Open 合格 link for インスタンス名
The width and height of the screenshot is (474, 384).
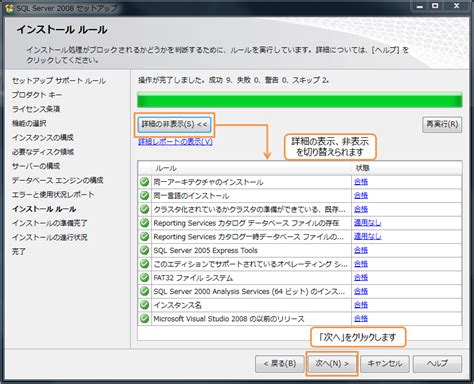(361, 305)
